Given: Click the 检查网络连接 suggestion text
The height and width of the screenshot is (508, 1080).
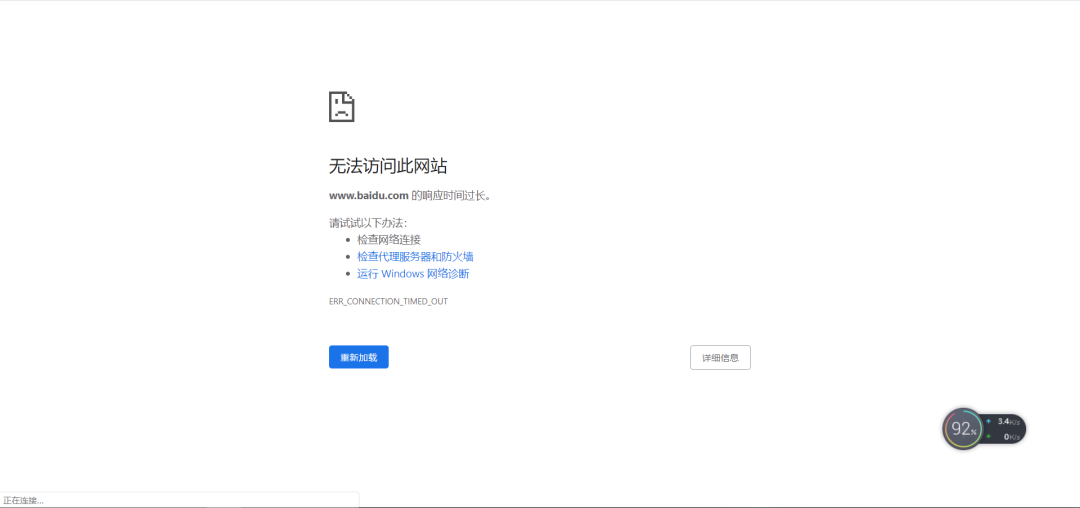Looking at the screenshot, I should tap(388, 240).
